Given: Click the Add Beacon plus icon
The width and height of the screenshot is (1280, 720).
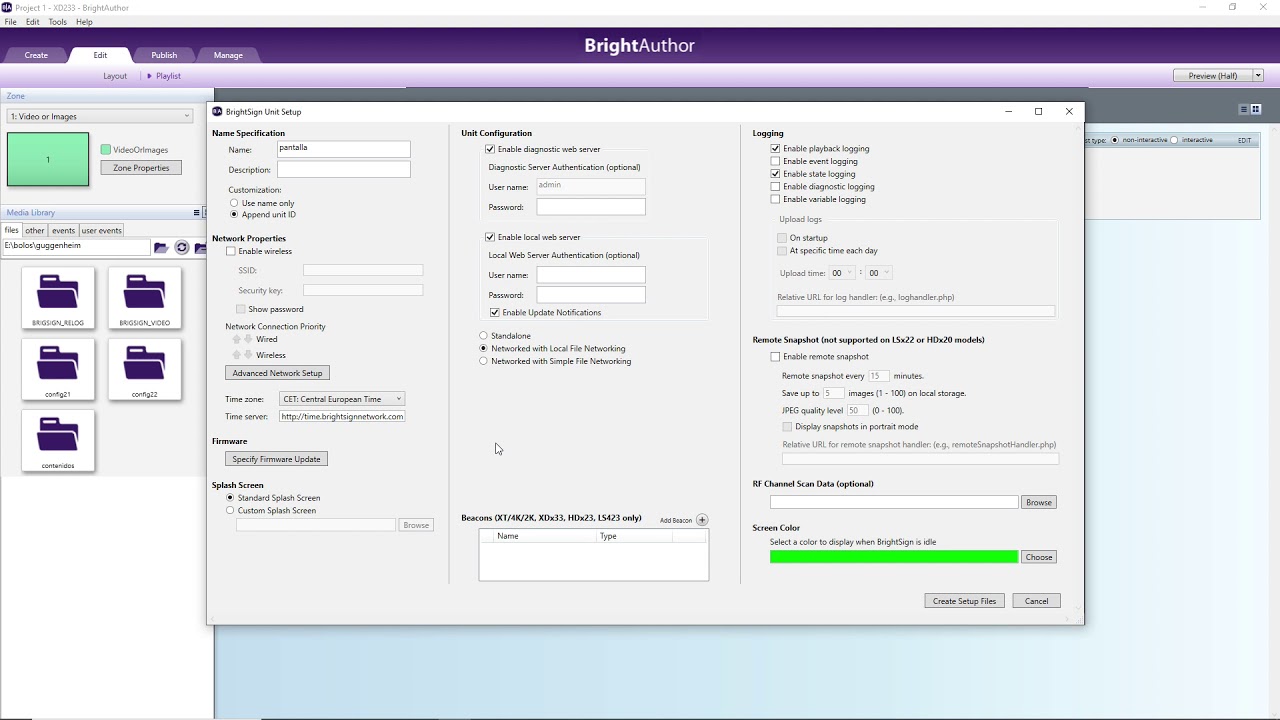Looking at the screenshot, I should (702, 520).
